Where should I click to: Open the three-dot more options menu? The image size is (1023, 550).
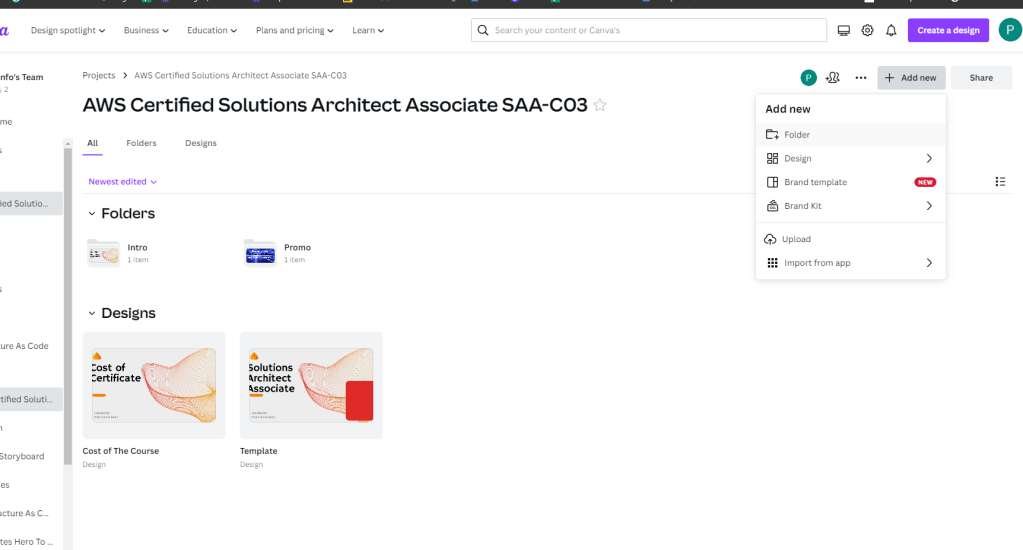point(861,78)
